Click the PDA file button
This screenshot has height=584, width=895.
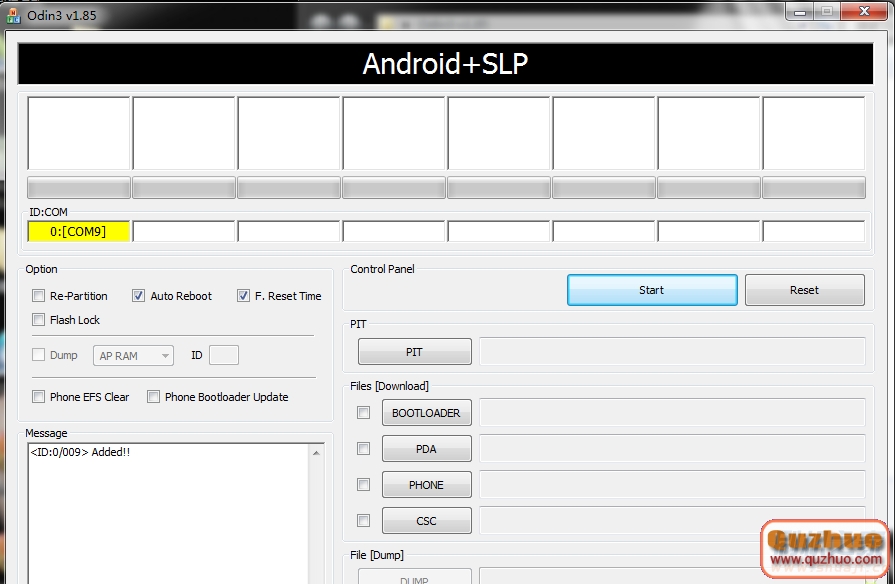pos(426,449)
